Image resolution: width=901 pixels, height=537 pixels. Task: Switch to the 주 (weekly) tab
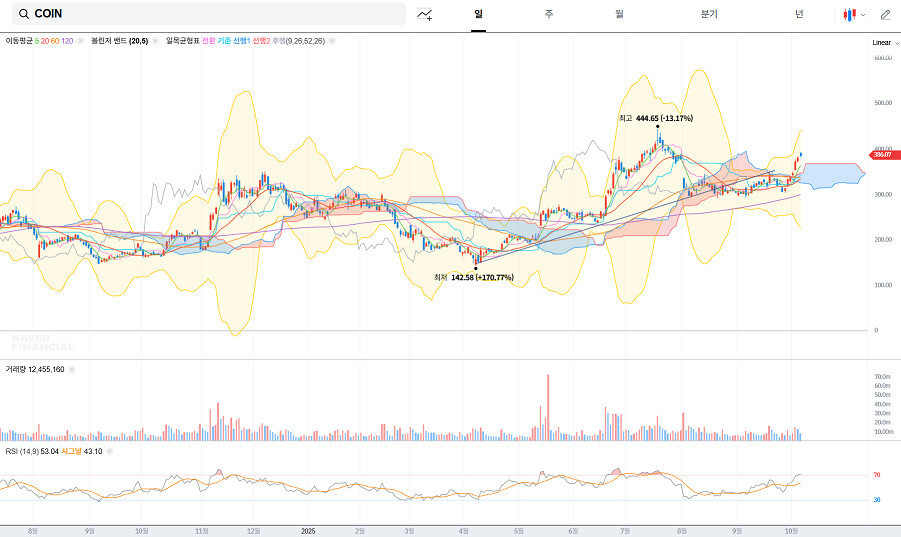[x=549, y=14]
